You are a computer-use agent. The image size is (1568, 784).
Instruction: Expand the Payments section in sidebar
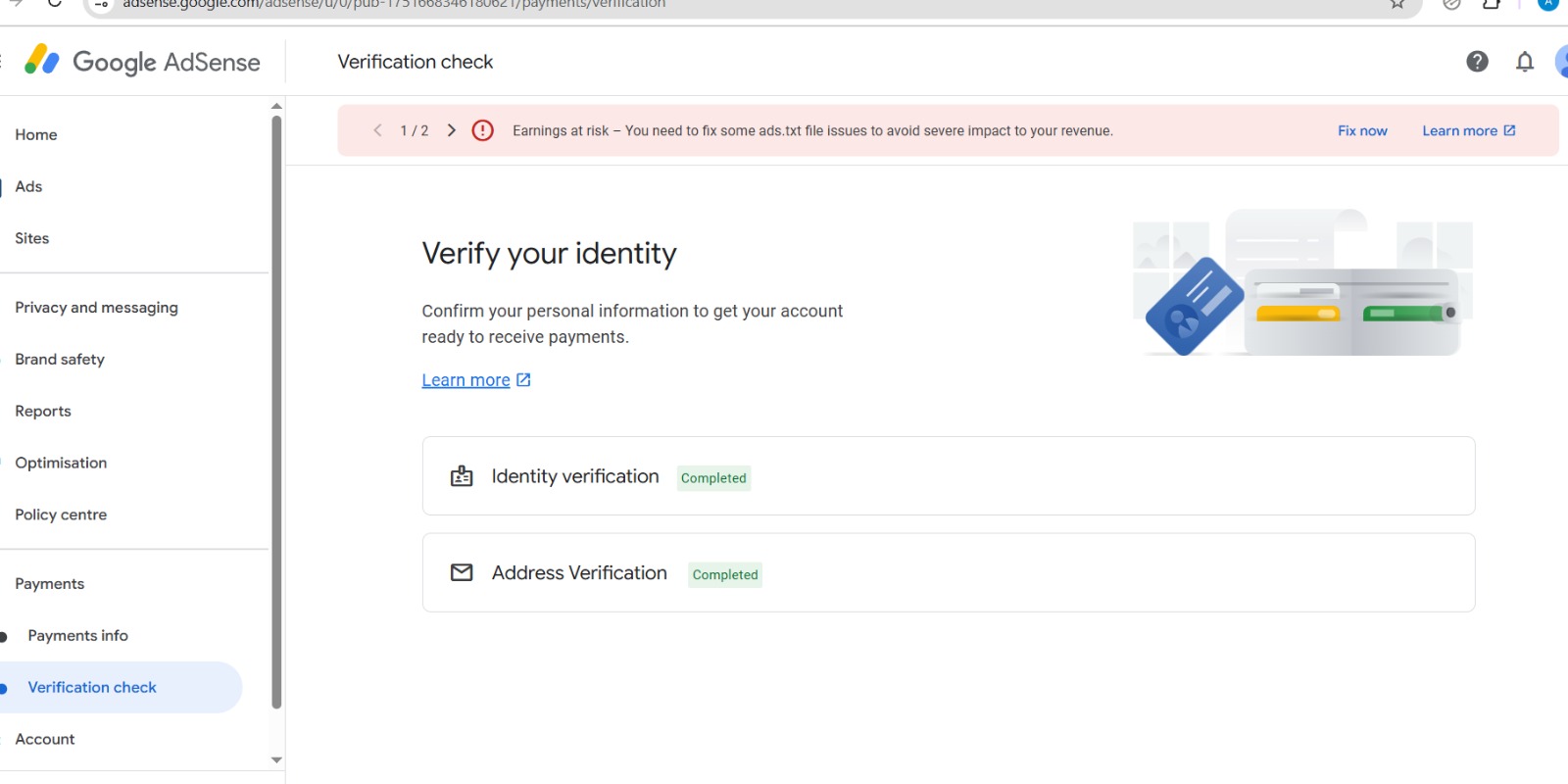tap(50, 584)
